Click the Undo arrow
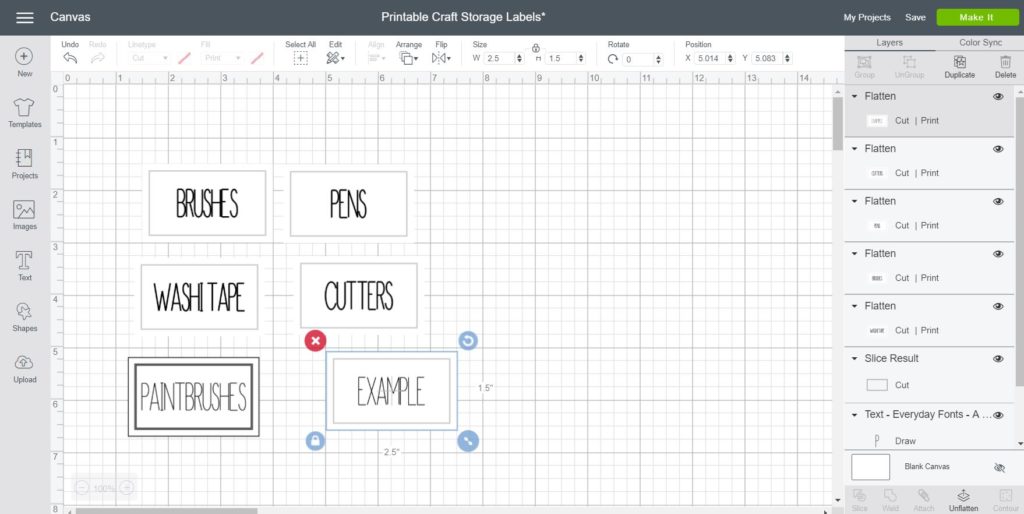This screenshot has height=514, width=1024. [x=70, y=58]
